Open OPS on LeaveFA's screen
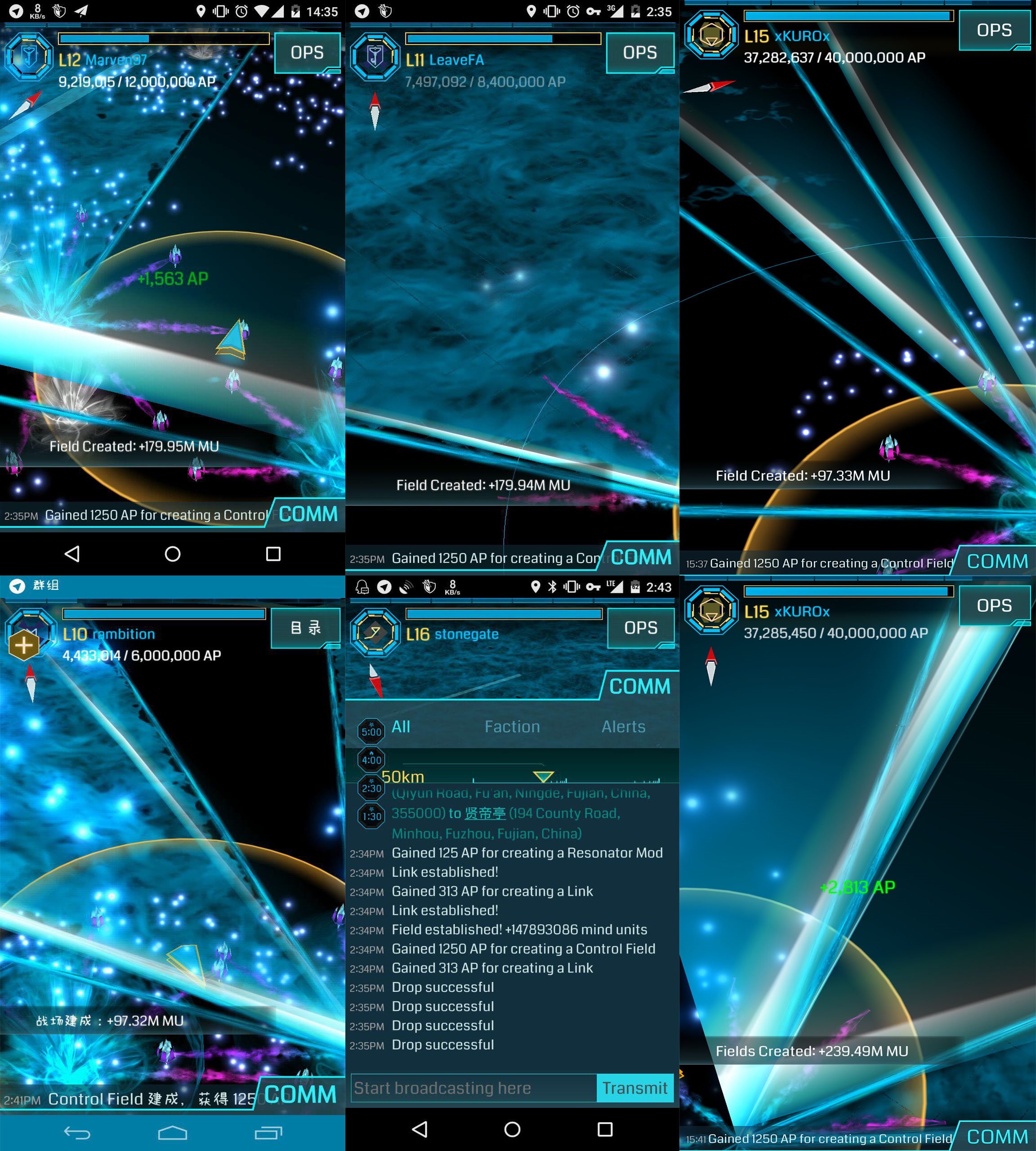The width and height of the screenshot is (1036, 1151). (640, 53)
